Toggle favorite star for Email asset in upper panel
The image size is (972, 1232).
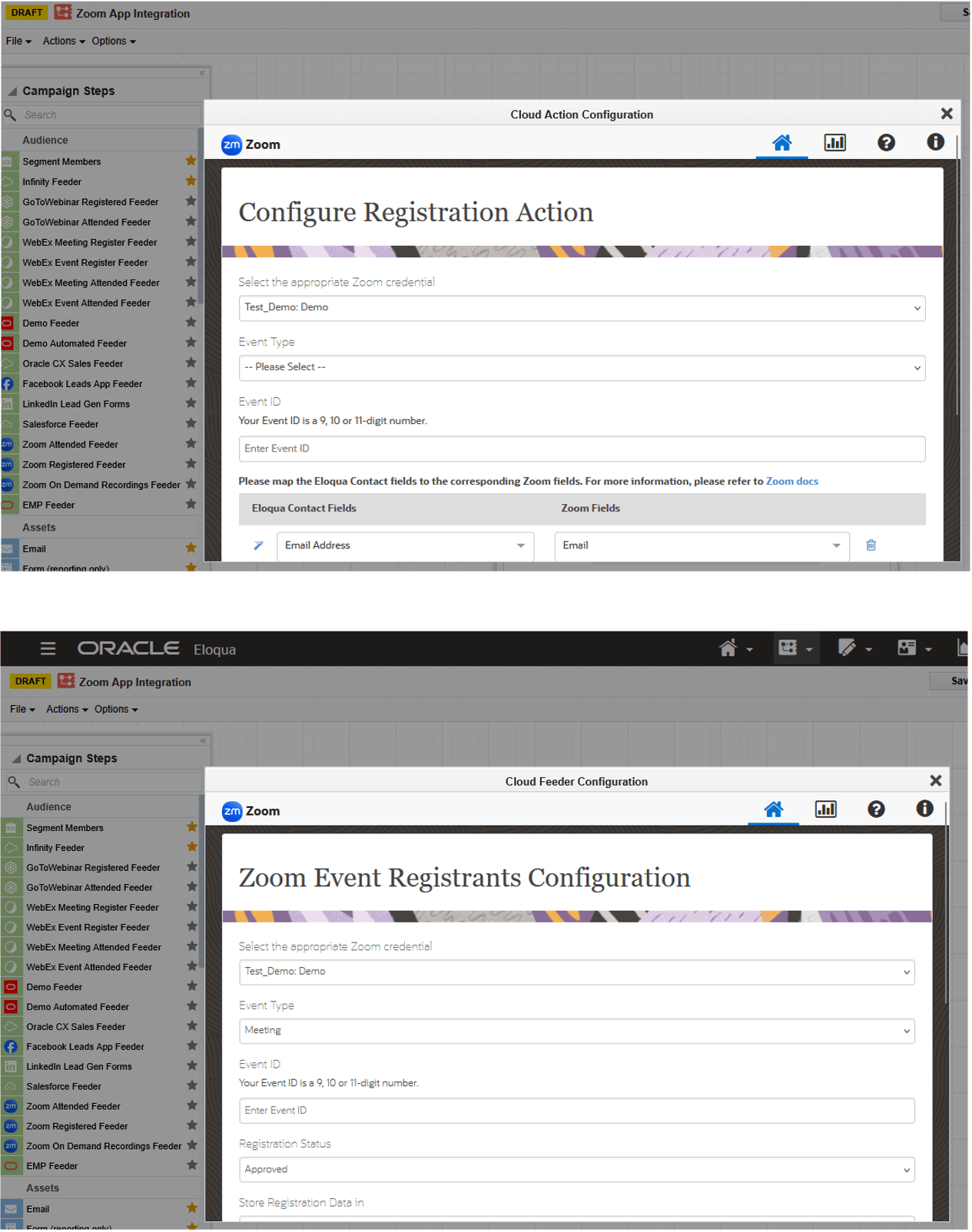pos(191,548)
